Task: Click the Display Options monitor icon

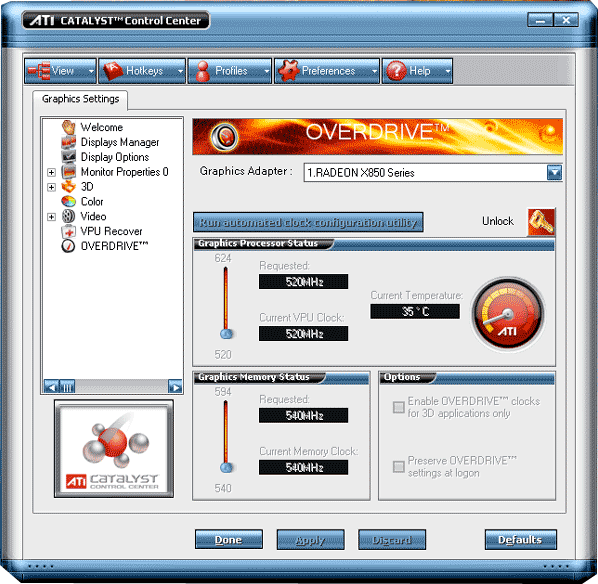Action: pos(69,157)
